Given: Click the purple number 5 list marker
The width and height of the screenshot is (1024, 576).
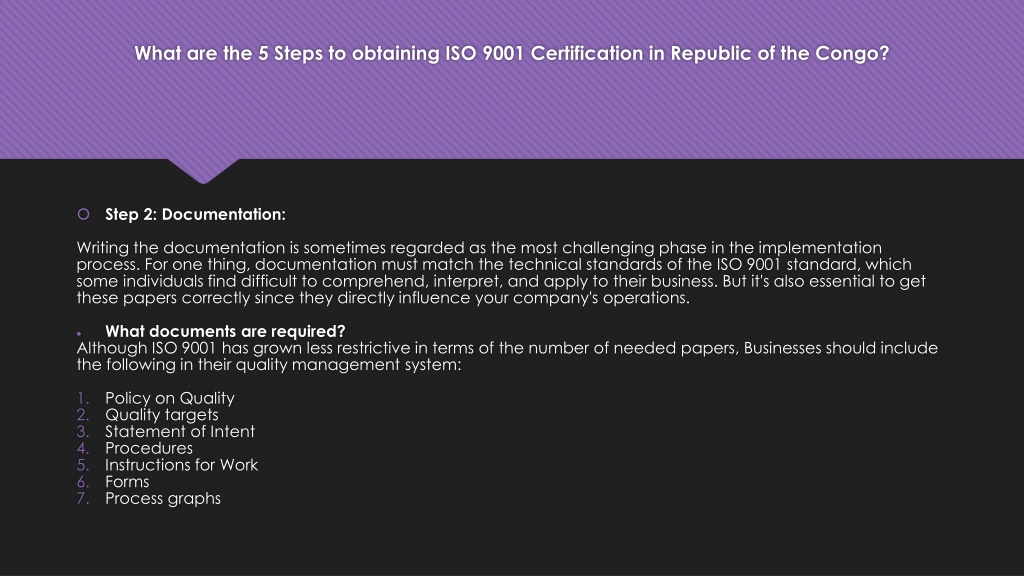Looking at the screenshot, I should pos(82,465).
